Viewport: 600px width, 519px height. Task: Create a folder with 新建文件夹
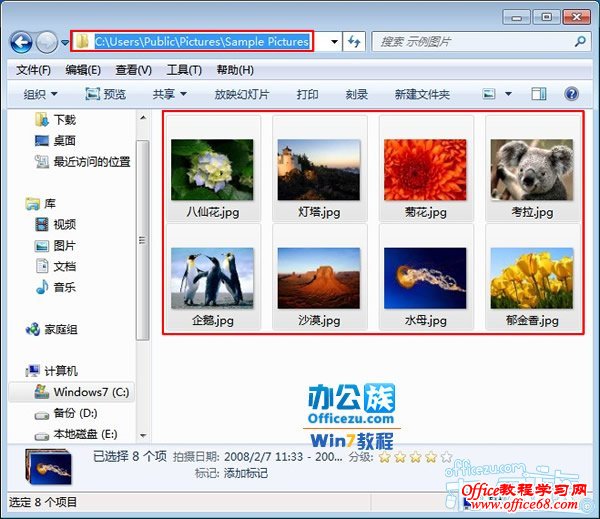[x=422, y=94]
